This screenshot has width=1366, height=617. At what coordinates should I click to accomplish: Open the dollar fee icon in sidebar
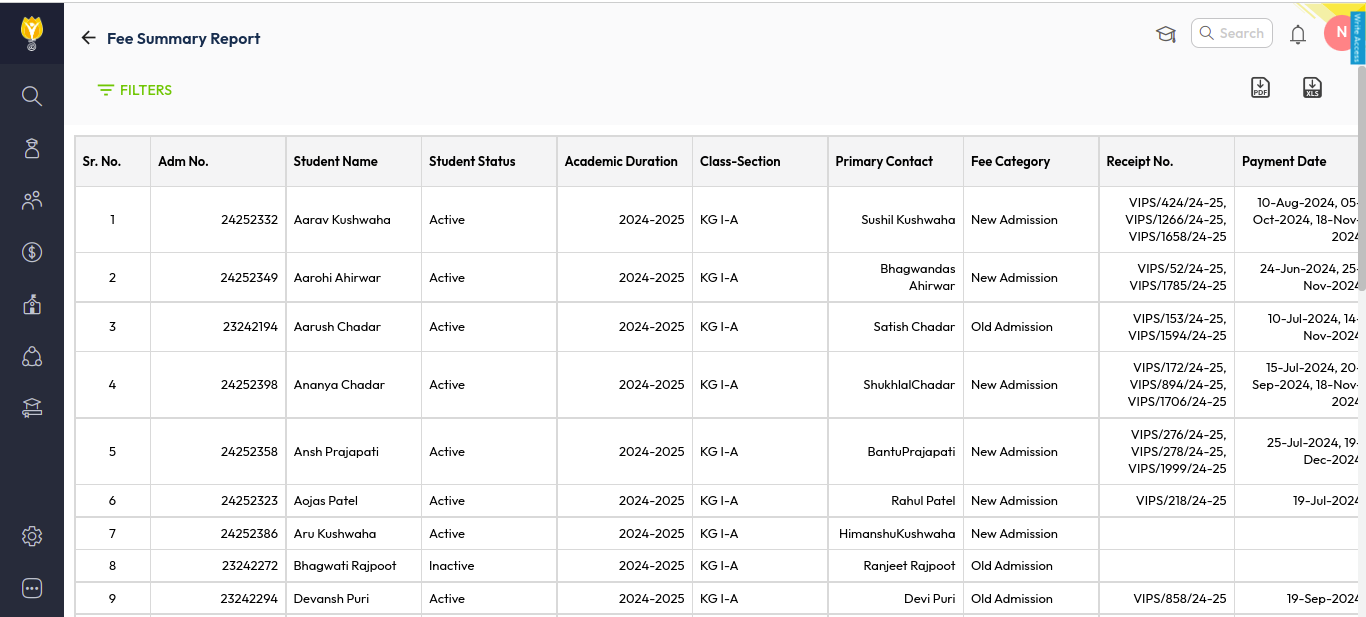(32, 252)
